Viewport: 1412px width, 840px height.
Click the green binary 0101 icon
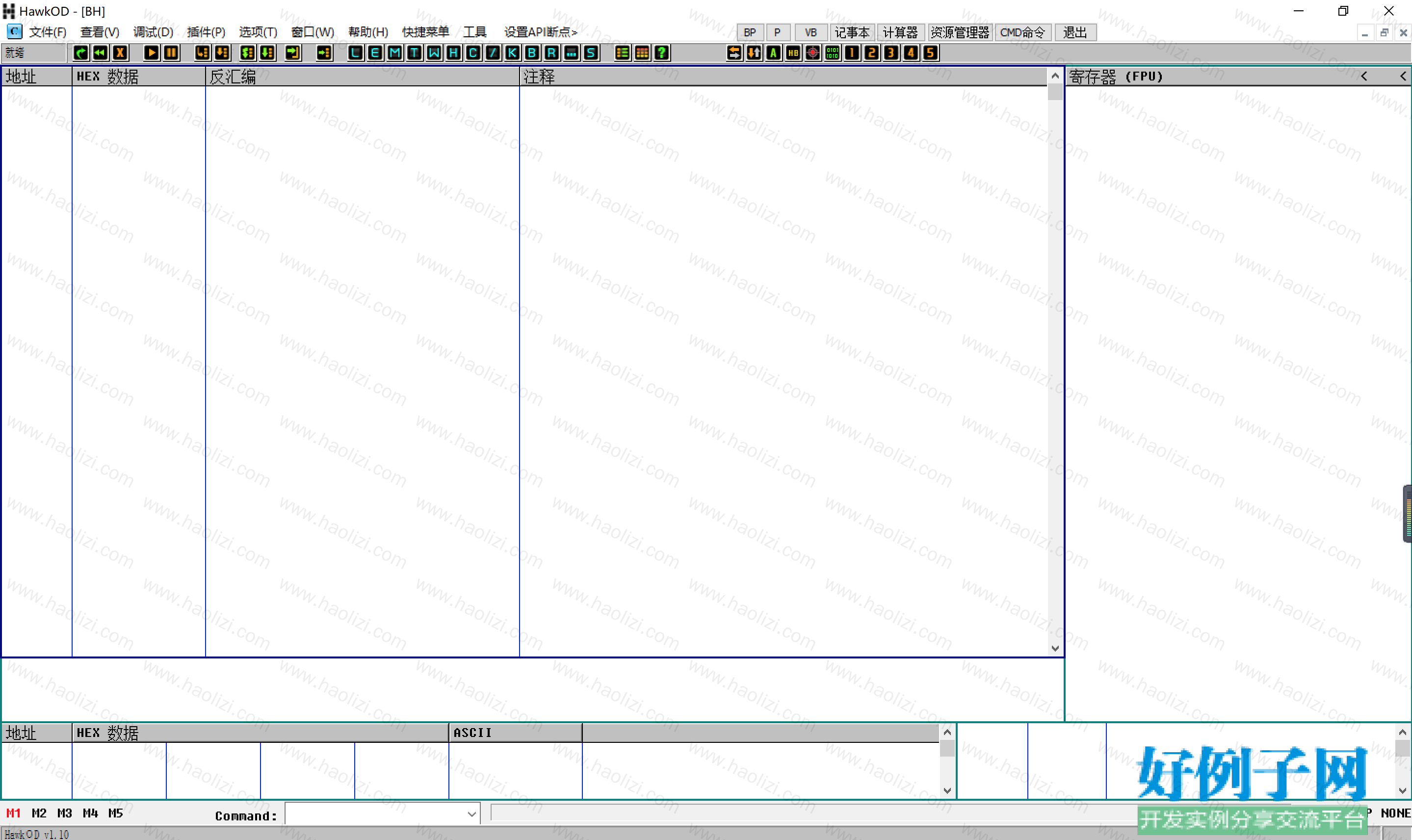click(833, 53)
